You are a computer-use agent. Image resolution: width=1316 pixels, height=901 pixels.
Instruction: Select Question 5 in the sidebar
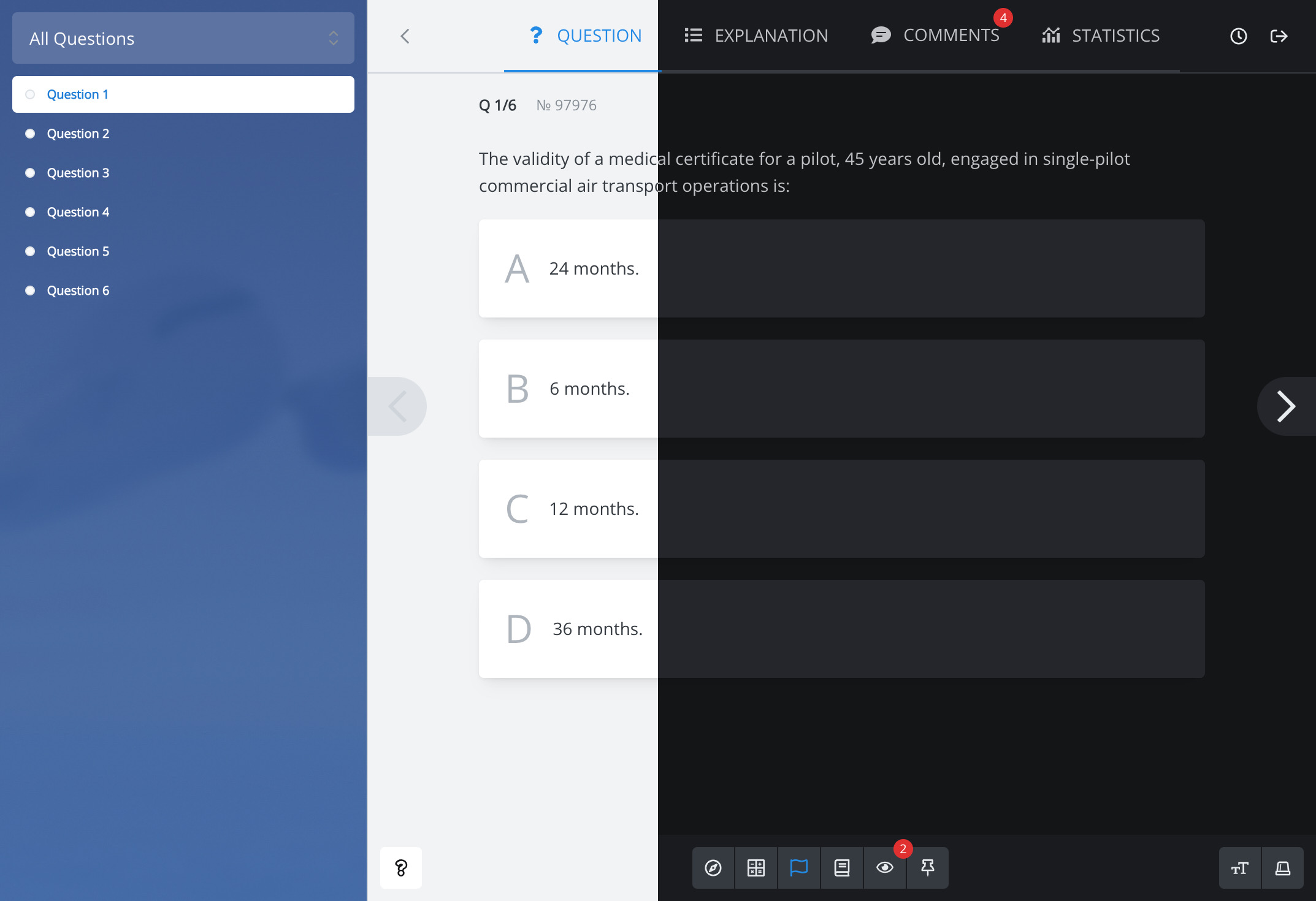[x=183, y=251]
